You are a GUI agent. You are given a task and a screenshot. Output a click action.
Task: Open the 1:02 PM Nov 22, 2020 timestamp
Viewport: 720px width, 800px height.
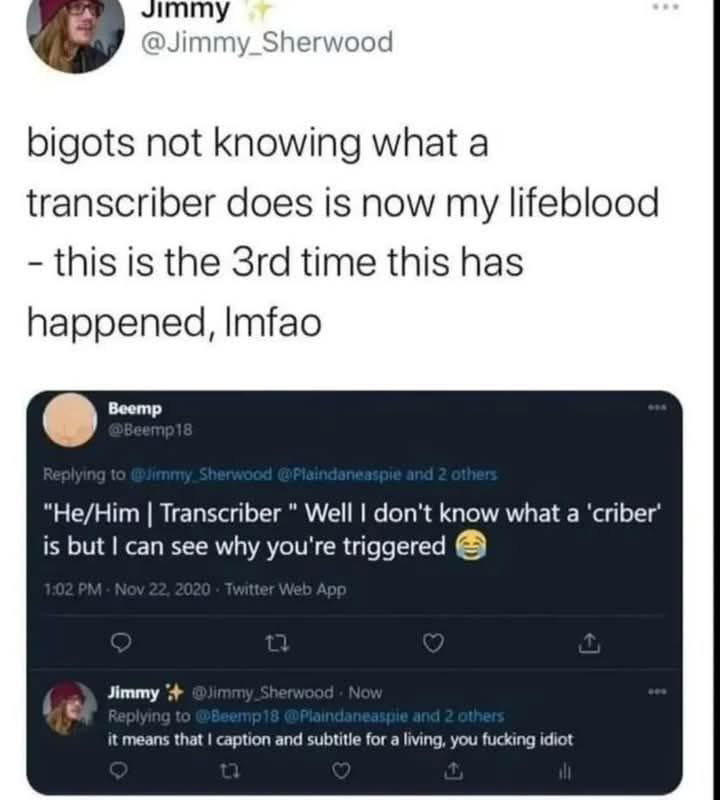point(128,589)
